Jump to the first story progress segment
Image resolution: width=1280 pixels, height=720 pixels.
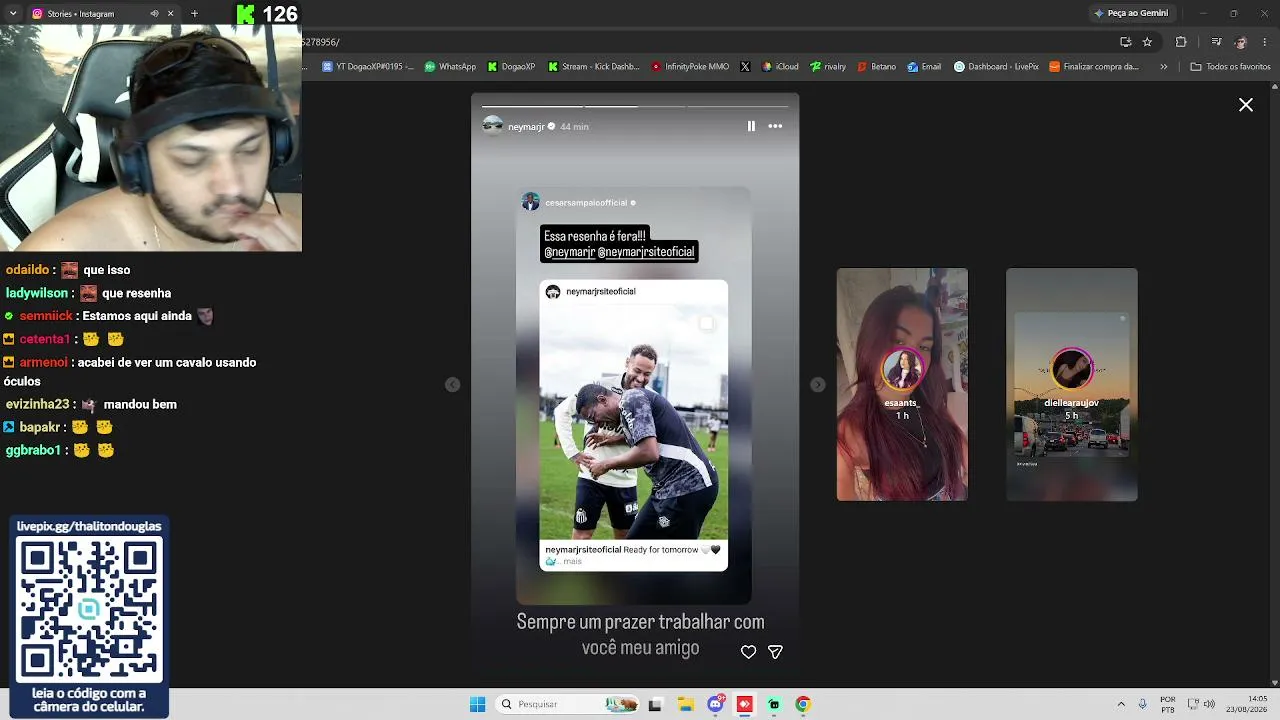click(x=532, y=106)
